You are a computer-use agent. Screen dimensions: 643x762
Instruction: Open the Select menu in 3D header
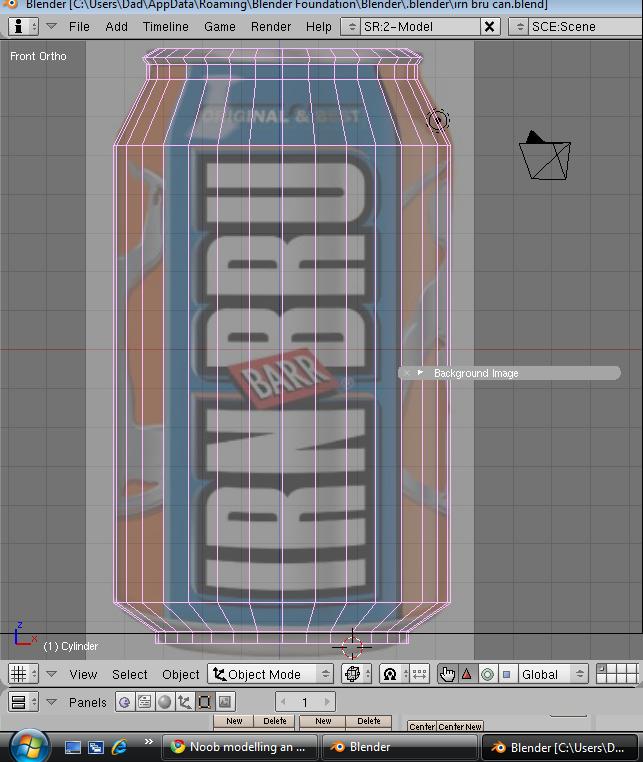pos(130,675)
